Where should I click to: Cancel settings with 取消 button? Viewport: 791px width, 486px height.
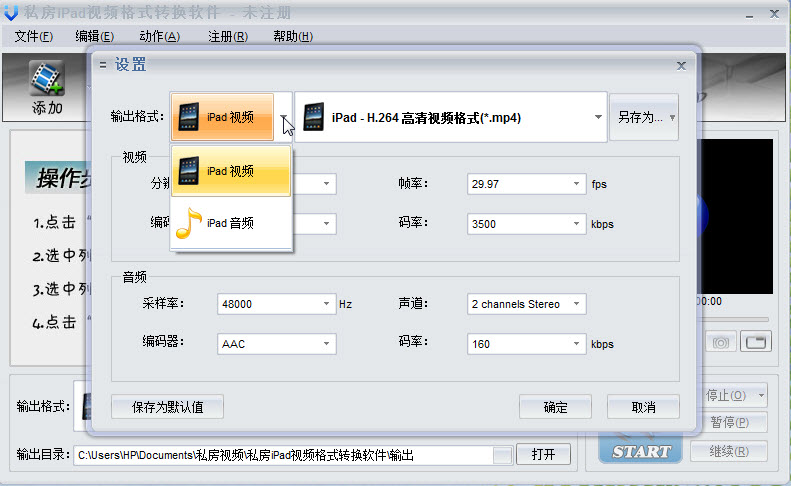[x=643, y=407]
